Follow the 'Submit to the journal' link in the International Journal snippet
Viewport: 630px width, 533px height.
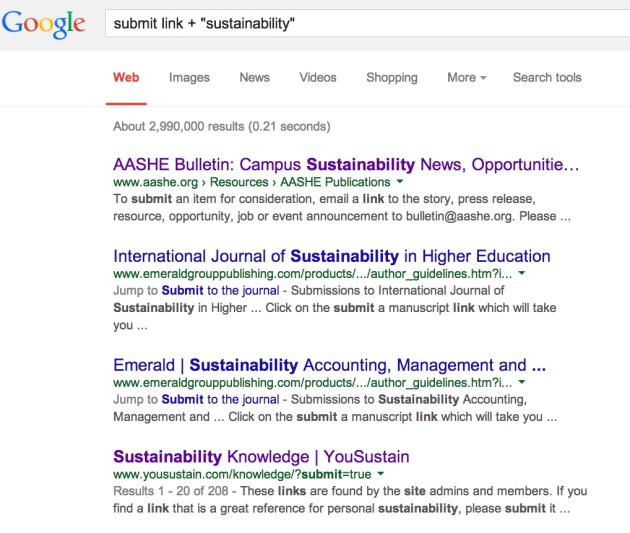click(x=220, y=290)
